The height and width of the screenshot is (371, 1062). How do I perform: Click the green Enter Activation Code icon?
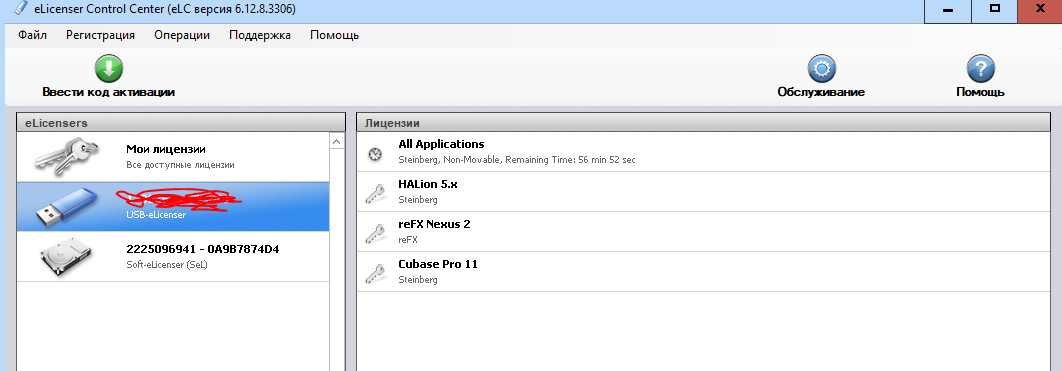click(x=108, y=68)
